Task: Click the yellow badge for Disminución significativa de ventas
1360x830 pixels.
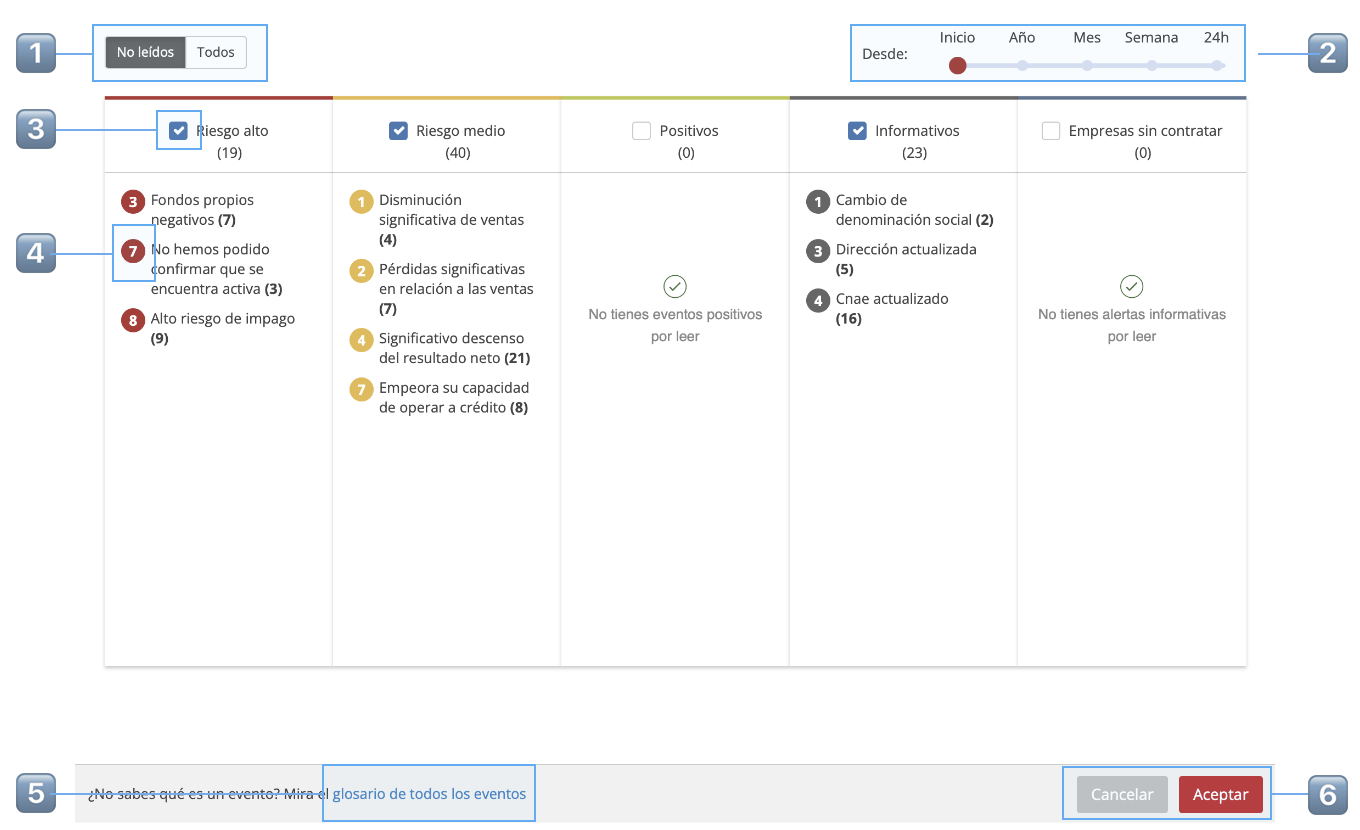Action: [x=361, y=201]
